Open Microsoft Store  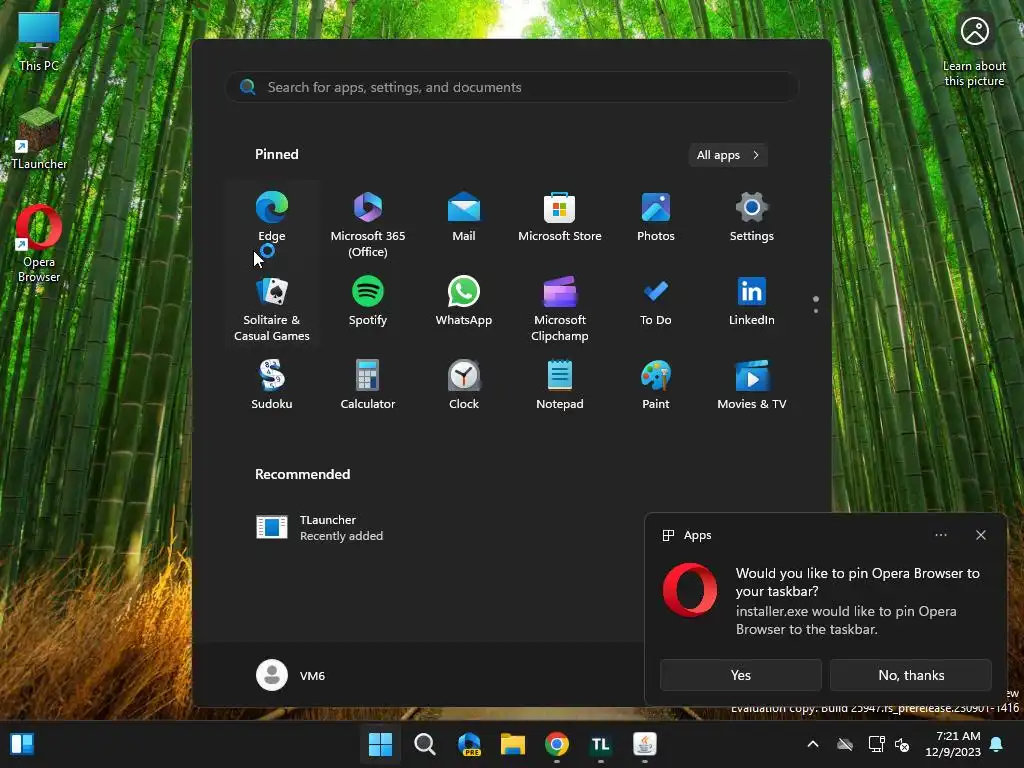tap(560, 218)
